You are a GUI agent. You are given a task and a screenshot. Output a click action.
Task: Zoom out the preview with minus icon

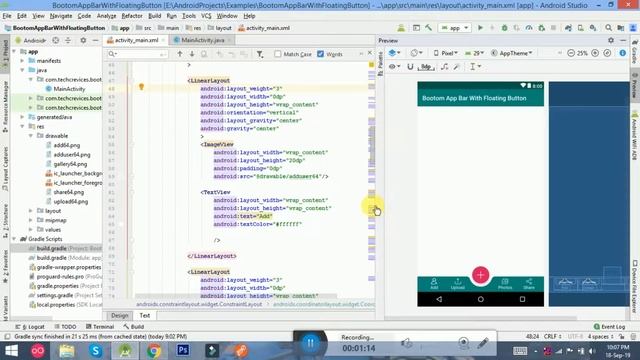coord(571,53)
